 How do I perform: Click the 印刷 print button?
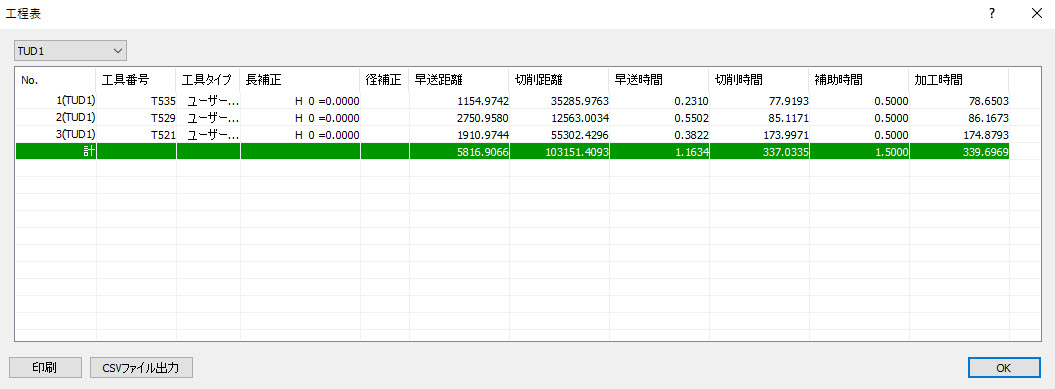[x=45, y=367]
